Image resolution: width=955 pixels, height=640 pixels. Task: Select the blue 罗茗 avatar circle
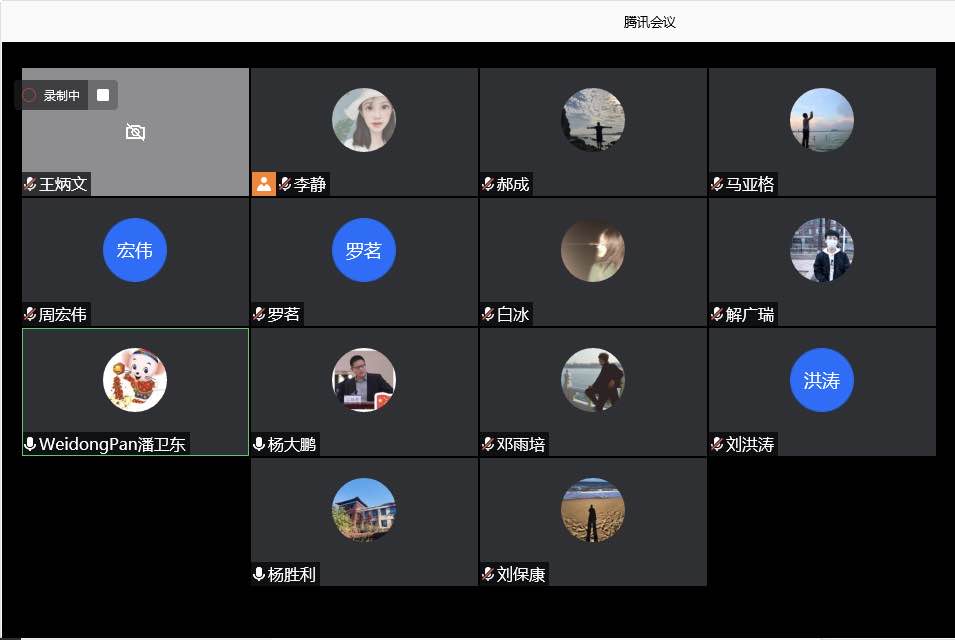pyautogui.click(x=364, y=250)
